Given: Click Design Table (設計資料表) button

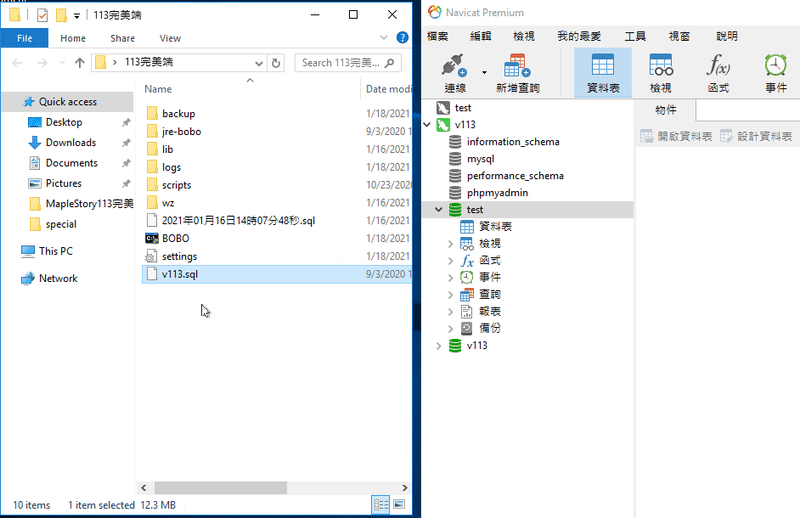Looking at the screenshot, I should 756,136.
